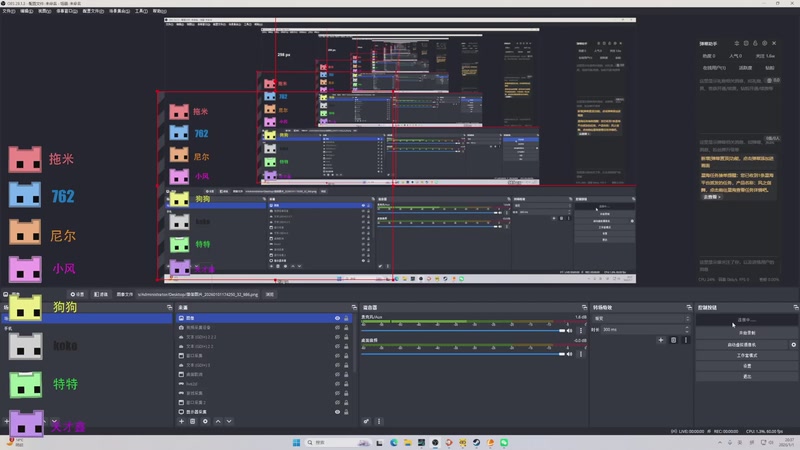
Task: Click the 启动虚拟摄像机 virtual camera button
Action: coord(742,345)
